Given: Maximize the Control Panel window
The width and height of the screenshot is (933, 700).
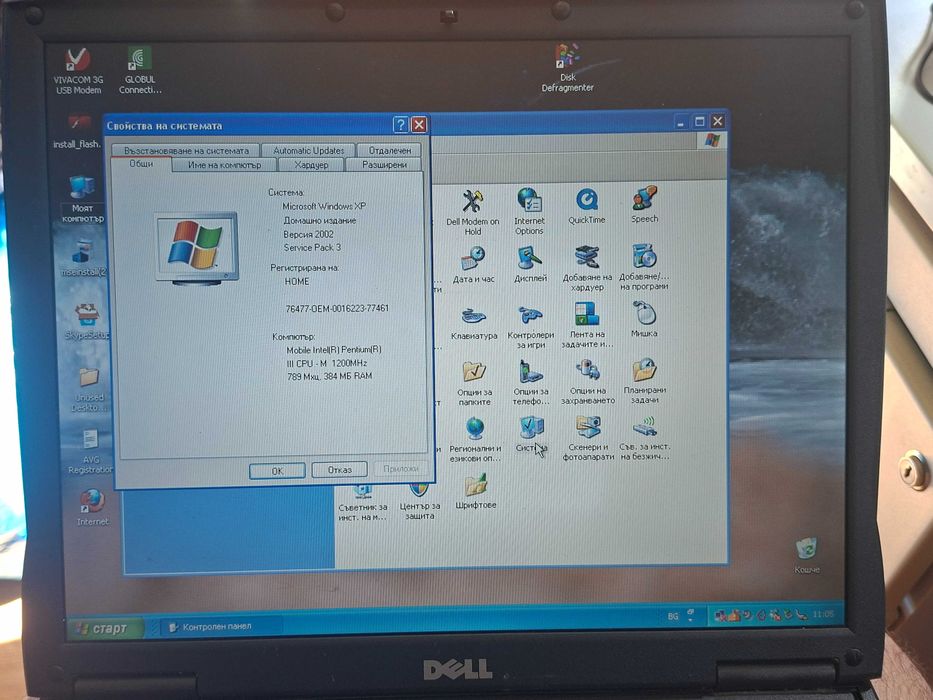Looking at the screenshot, I should pyautogui.click(x=700, y=121).
